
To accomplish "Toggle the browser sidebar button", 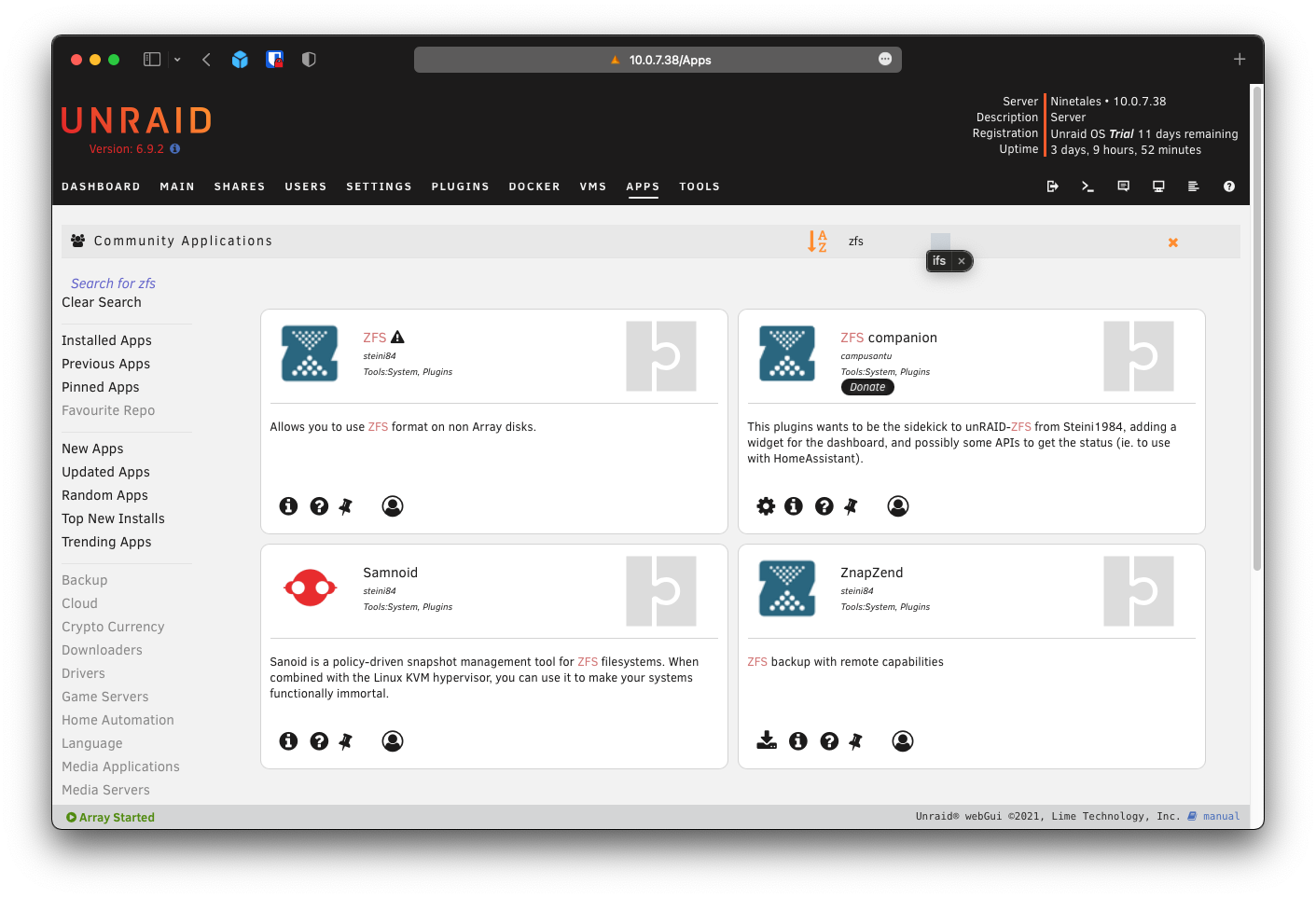I will pos(152,60).
